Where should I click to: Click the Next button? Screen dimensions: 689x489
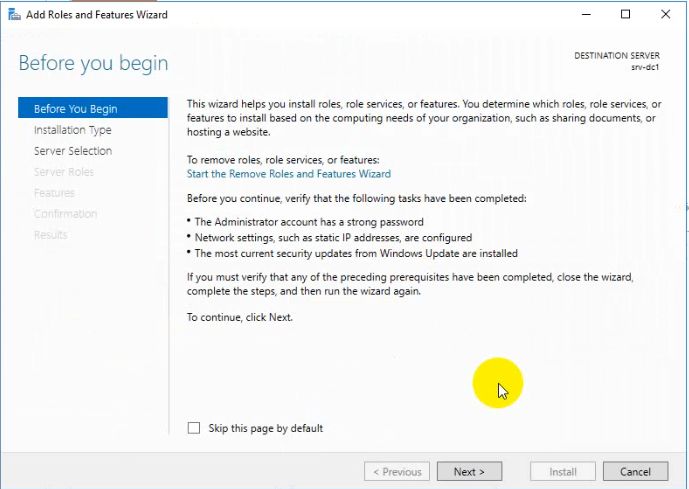[x=469, y=471]
